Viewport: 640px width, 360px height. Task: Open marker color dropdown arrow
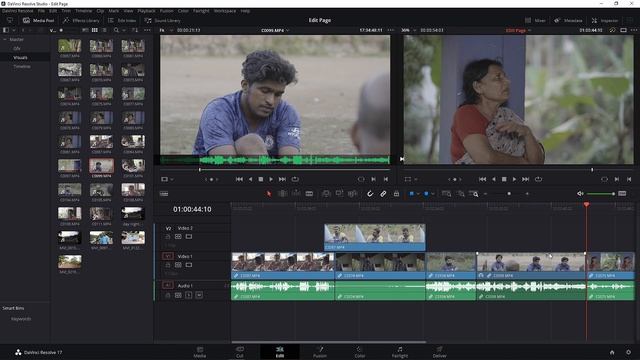point(433,194)
